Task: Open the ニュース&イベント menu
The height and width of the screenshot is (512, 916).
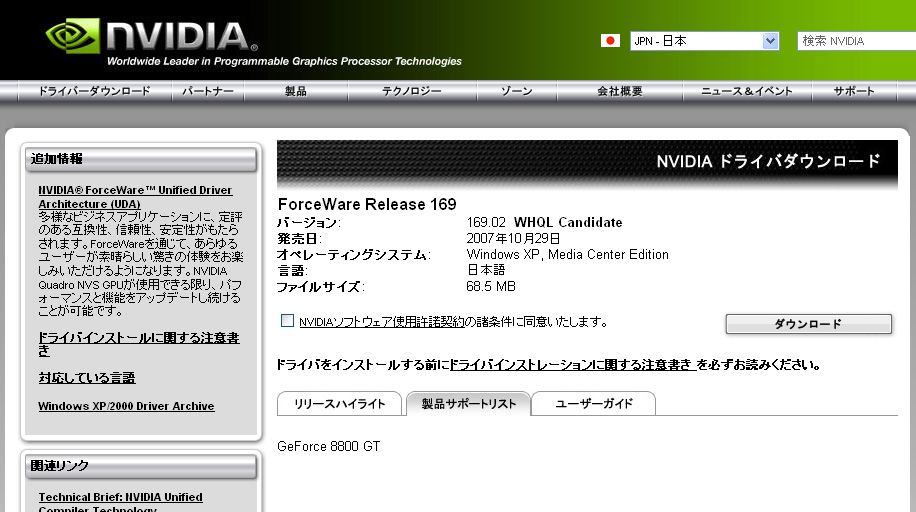Action: 747,91
